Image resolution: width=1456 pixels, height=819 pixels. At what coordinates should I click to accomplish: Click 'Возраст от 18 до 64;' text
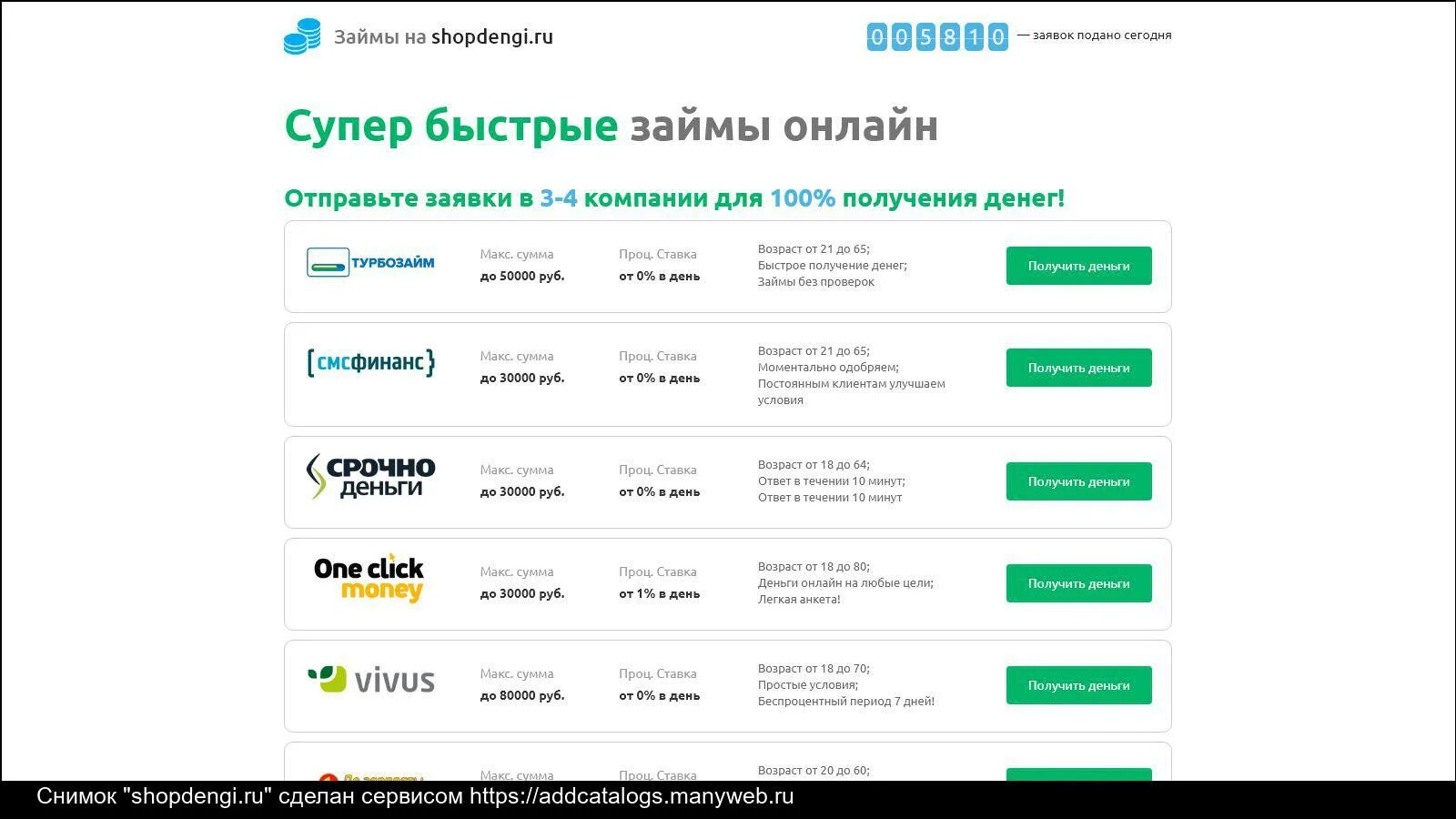click(x=814, y=465)
